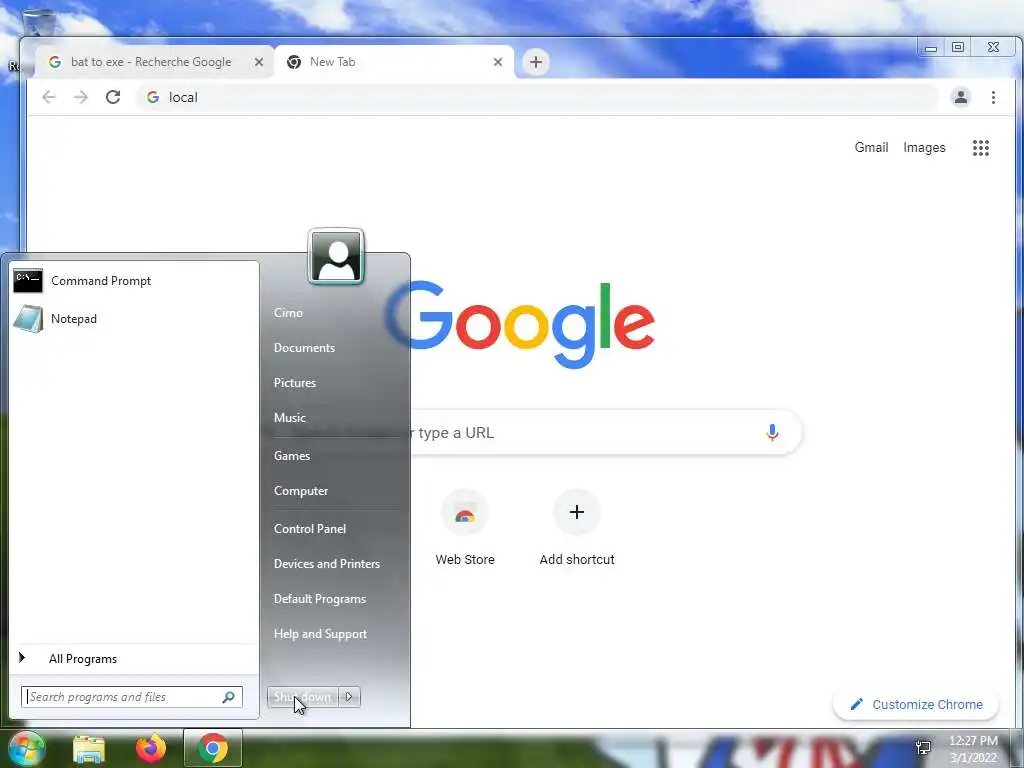This screenshot has height=768, width=1024.
Task: Expand All Programs list
Action: click(x=134, y=658)
